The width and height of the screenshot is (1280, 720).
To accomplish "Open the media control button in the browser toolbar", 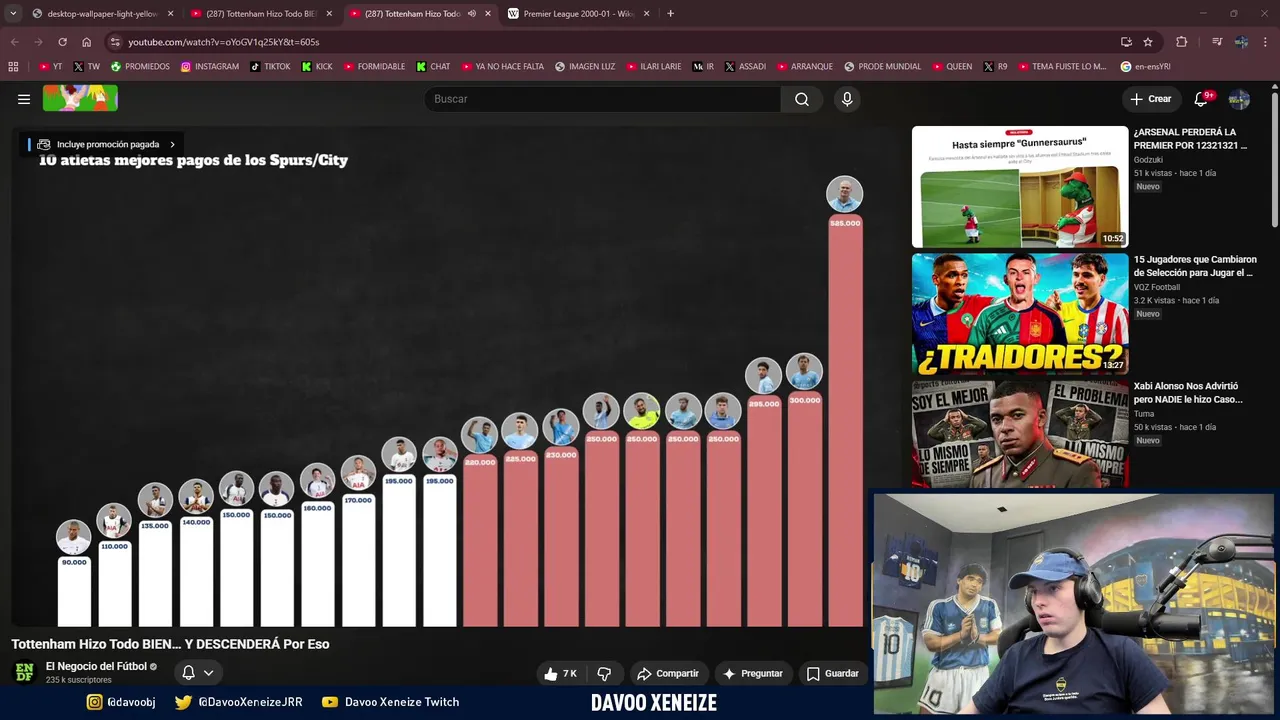I will click(1217, 42).
